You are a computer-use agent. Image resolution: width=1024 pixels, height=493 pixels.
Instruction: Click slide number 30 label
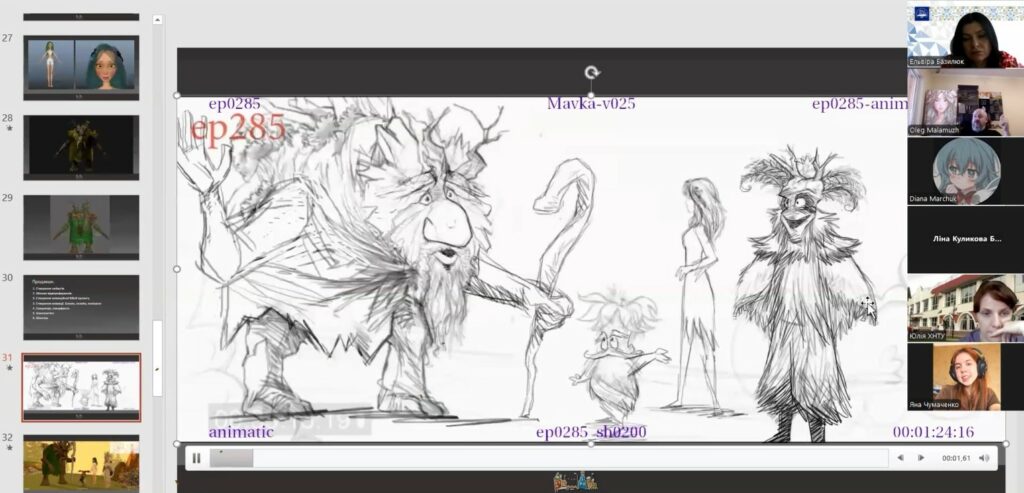click(7, 278)
